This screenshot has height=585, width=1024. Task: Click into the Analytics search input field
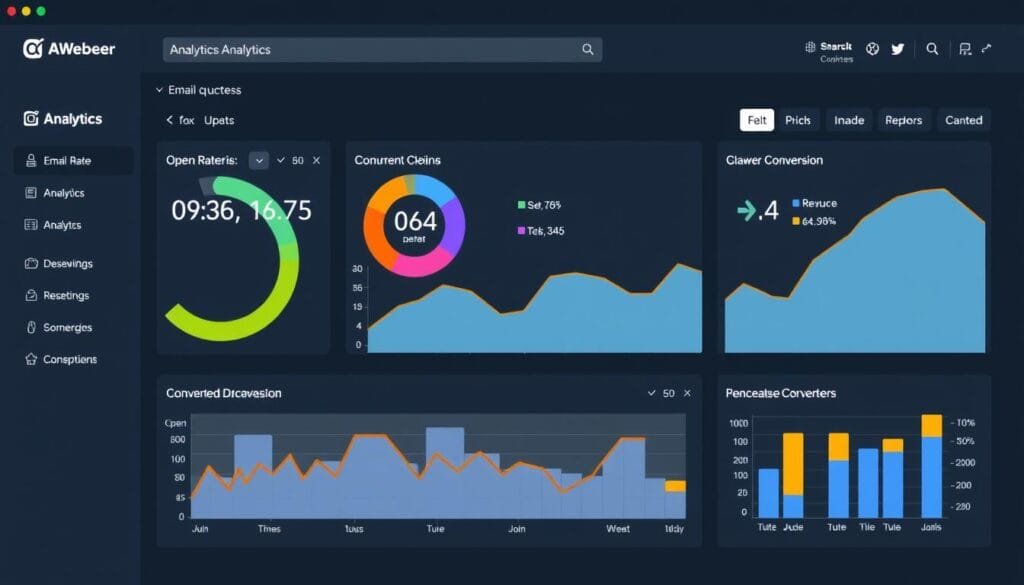(370, 49)
